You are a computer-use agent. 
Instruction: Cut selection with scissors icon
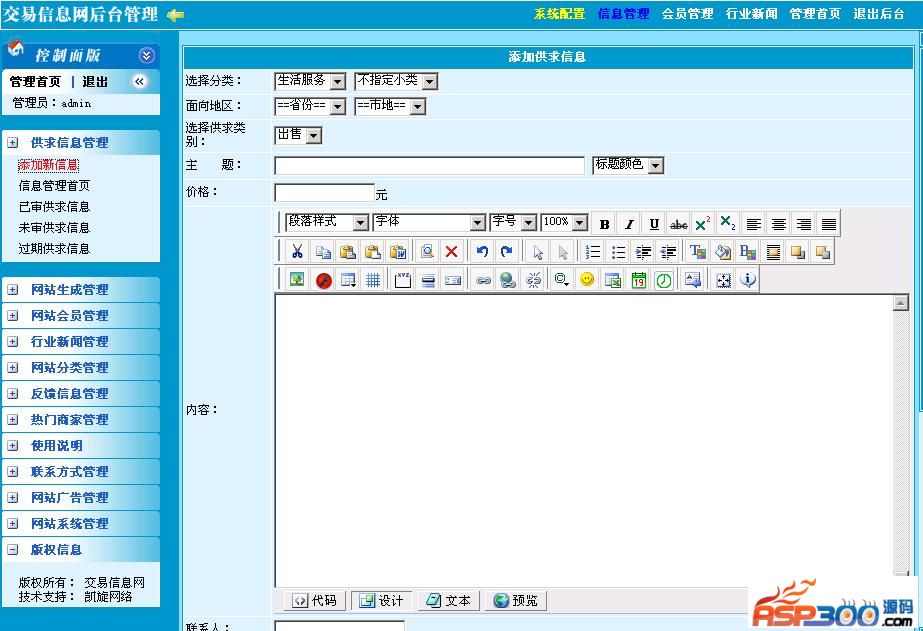tap(297, 252)
